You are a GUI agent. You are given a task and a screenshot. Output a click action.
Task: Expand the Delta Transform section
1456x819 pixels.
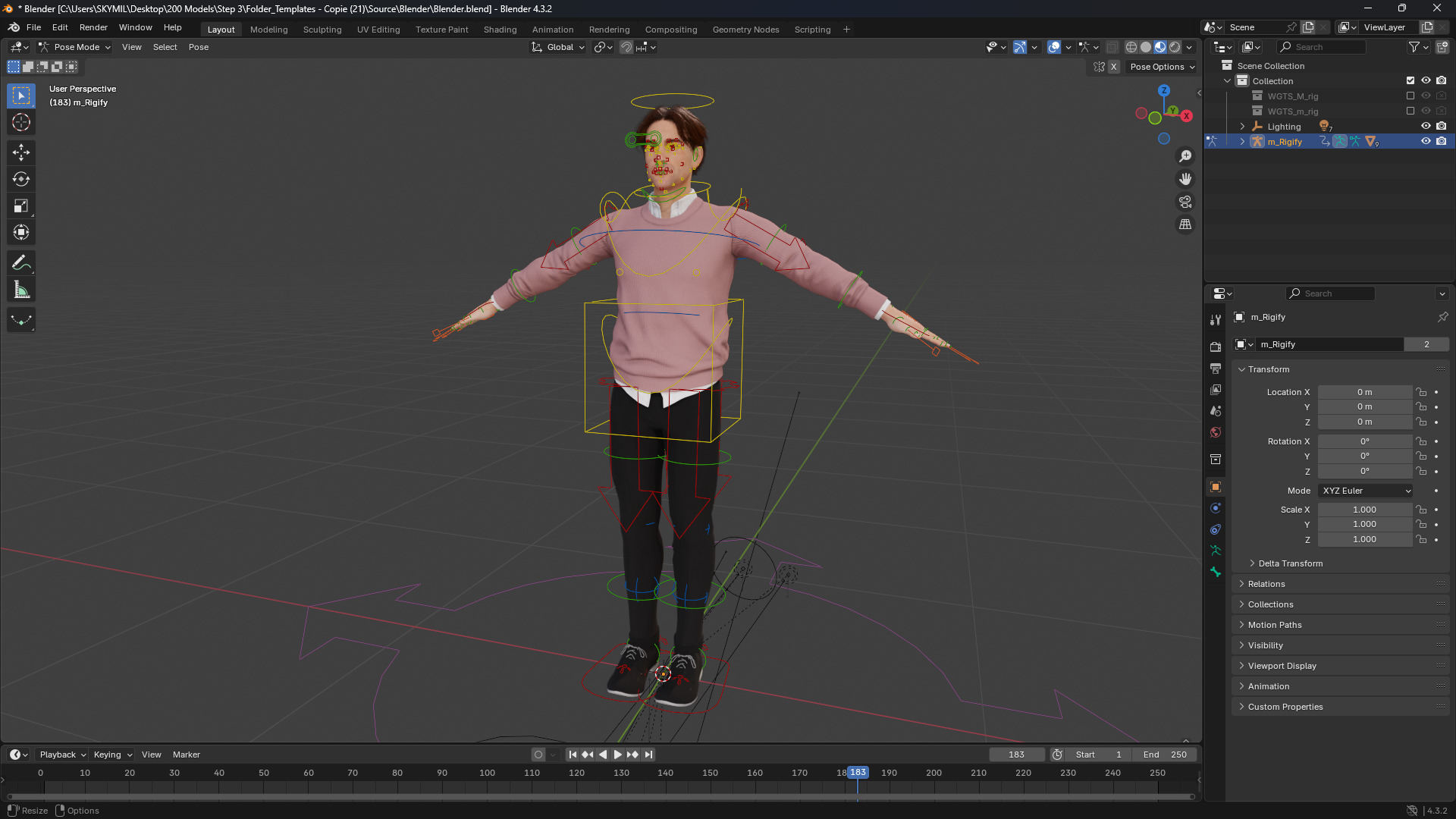click(x=1290, y=563)
